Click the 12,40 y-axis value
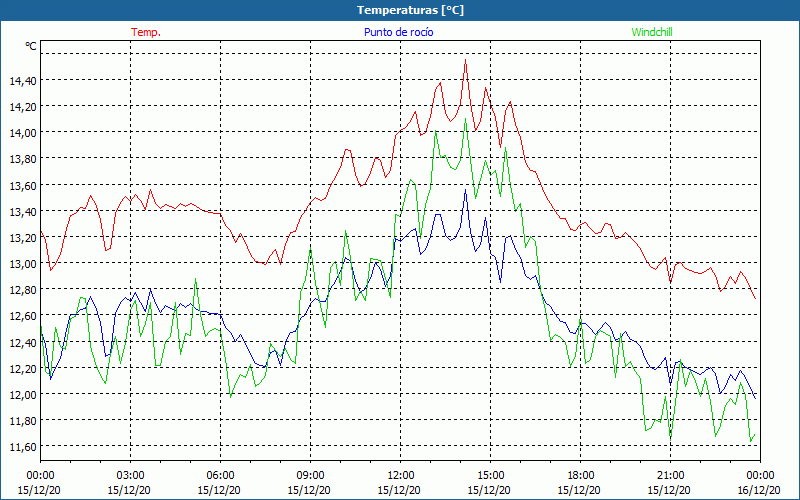The image size is (800, 500). 22,342
